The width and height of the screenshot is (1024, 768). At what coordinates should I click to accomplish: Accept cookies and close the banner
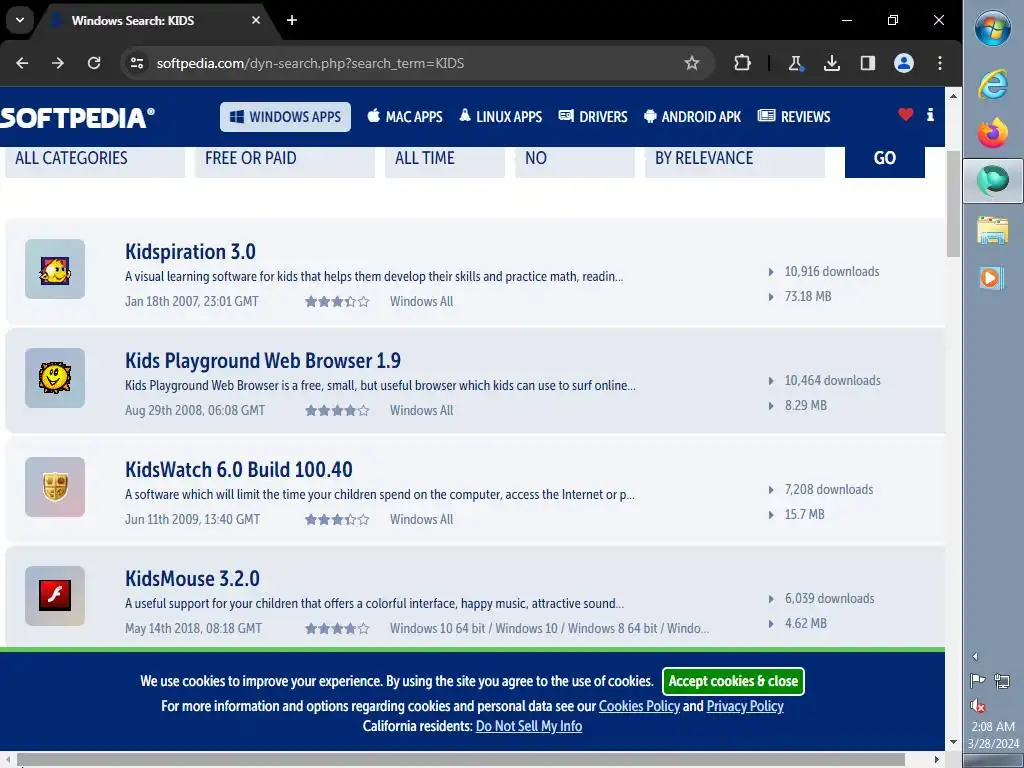[x=733, y=681]
